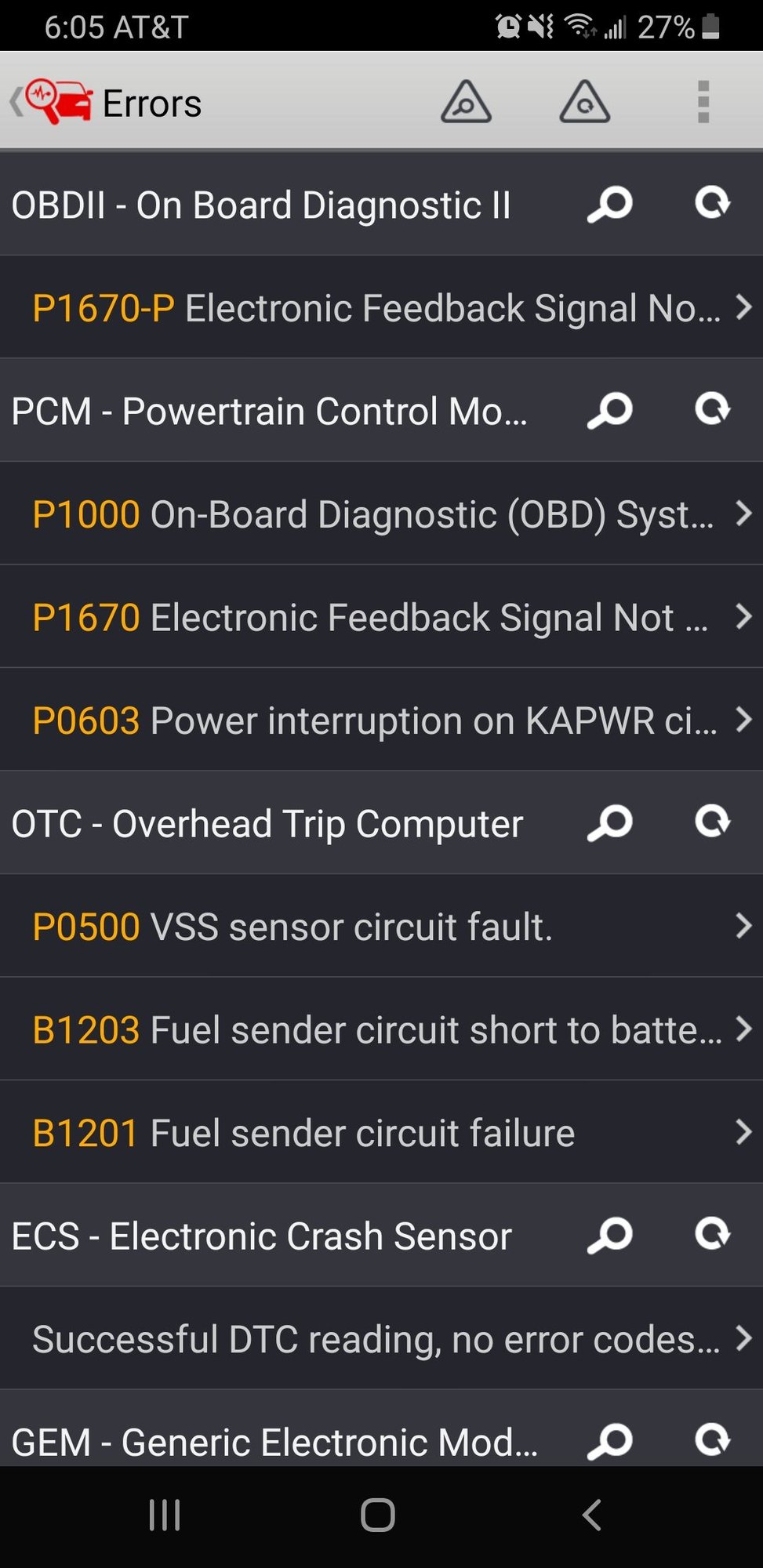
Task: Refresh Overhead Trip Computer error codes
Action: pyautogui.click(x=712, y=822)
